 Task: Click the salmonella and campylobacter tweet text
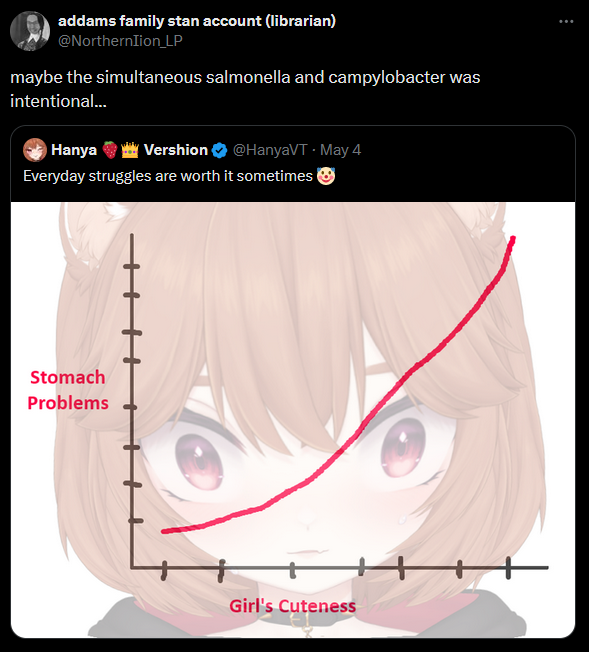(x=245, y=89)
